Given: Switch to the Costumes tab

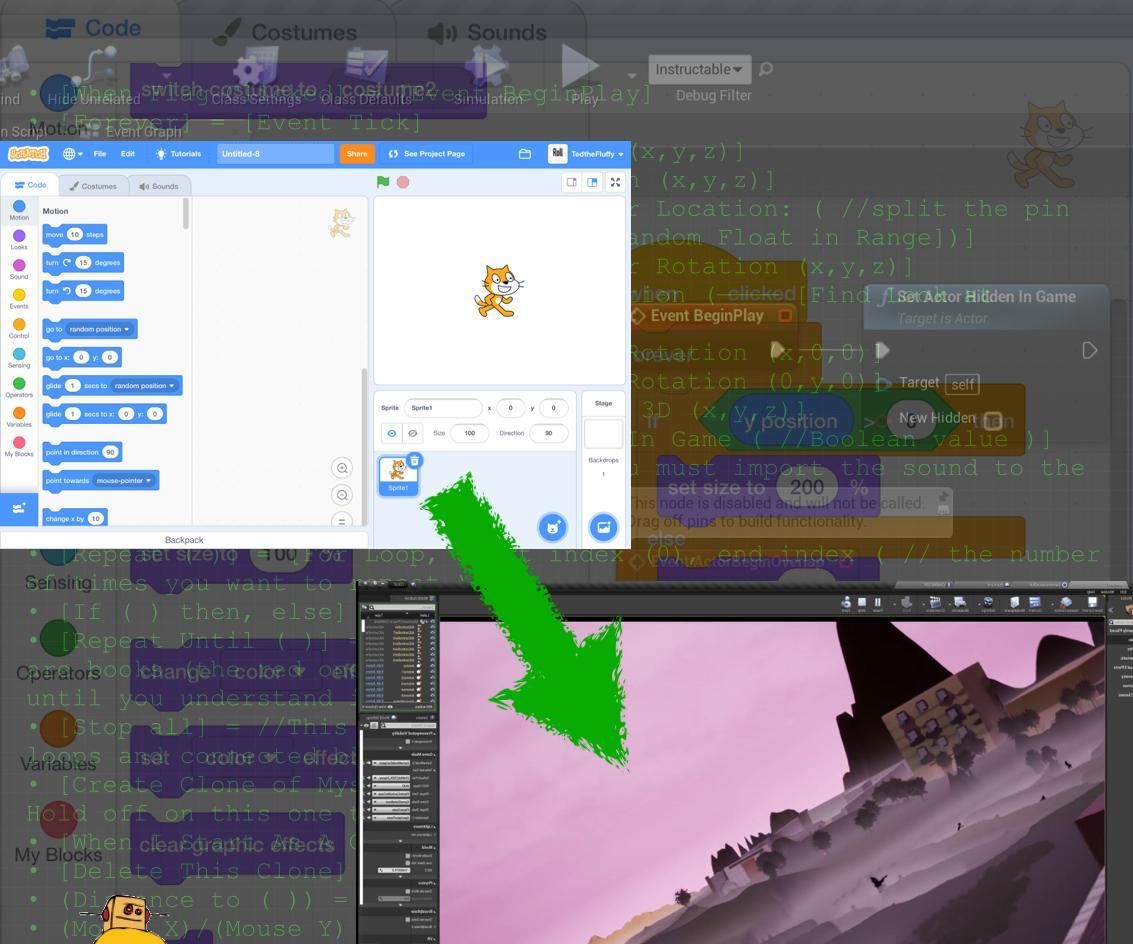Looking at the screenshot, I should pyautogui.click(x=94, y=185).
